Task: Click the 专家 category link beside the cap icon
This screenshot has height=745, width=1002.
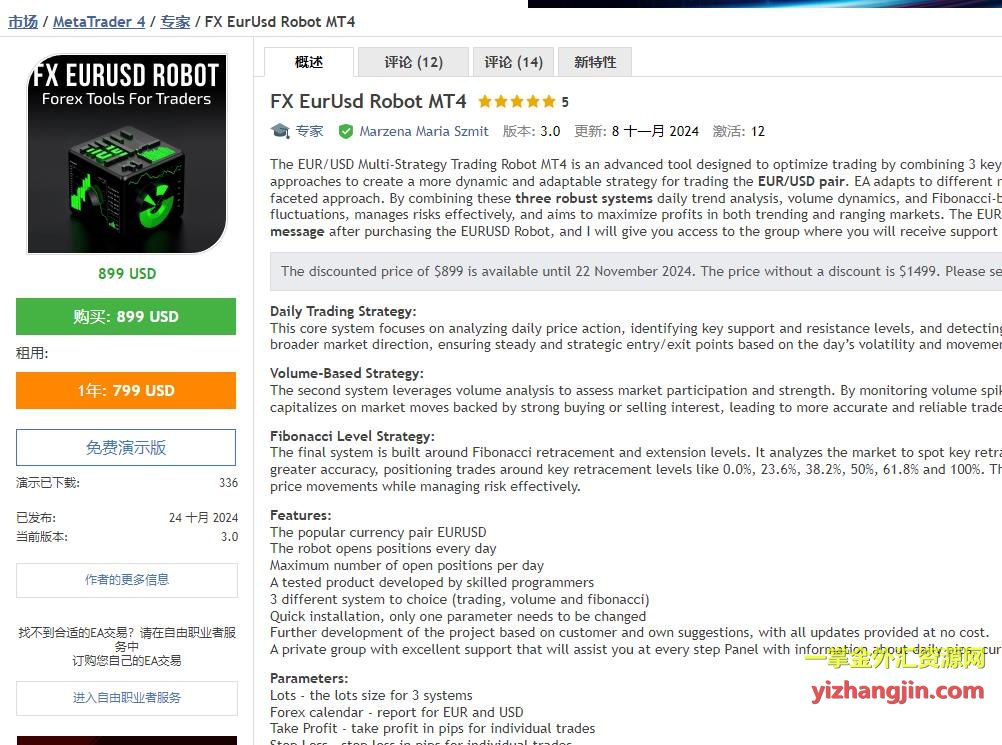Action: tap(309, 132)
